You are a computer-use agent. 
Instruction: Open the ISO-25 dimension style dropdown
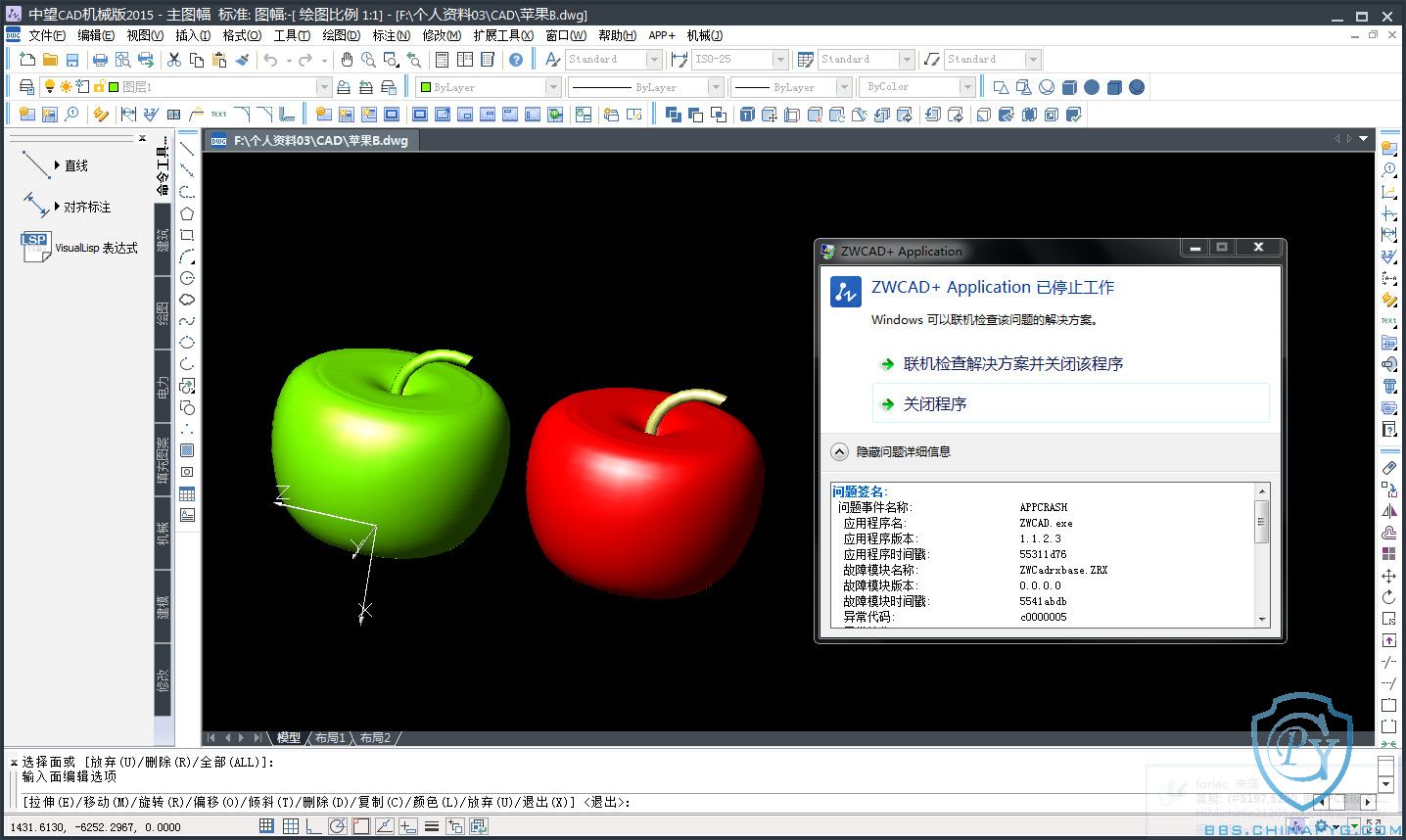tap(780, 60)
